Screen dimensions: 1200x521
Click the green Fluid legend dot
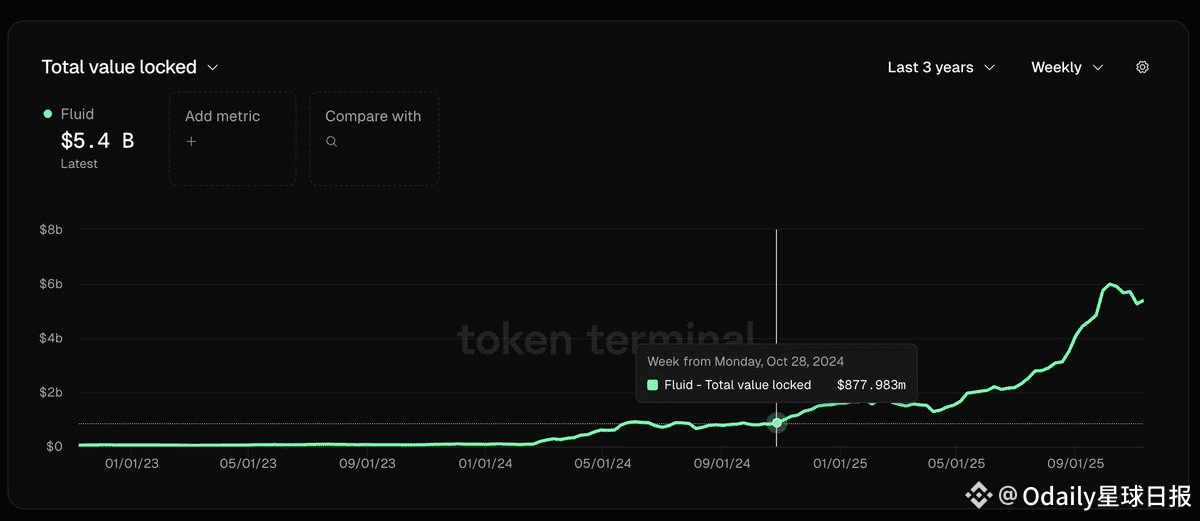[x=48, y=114]
